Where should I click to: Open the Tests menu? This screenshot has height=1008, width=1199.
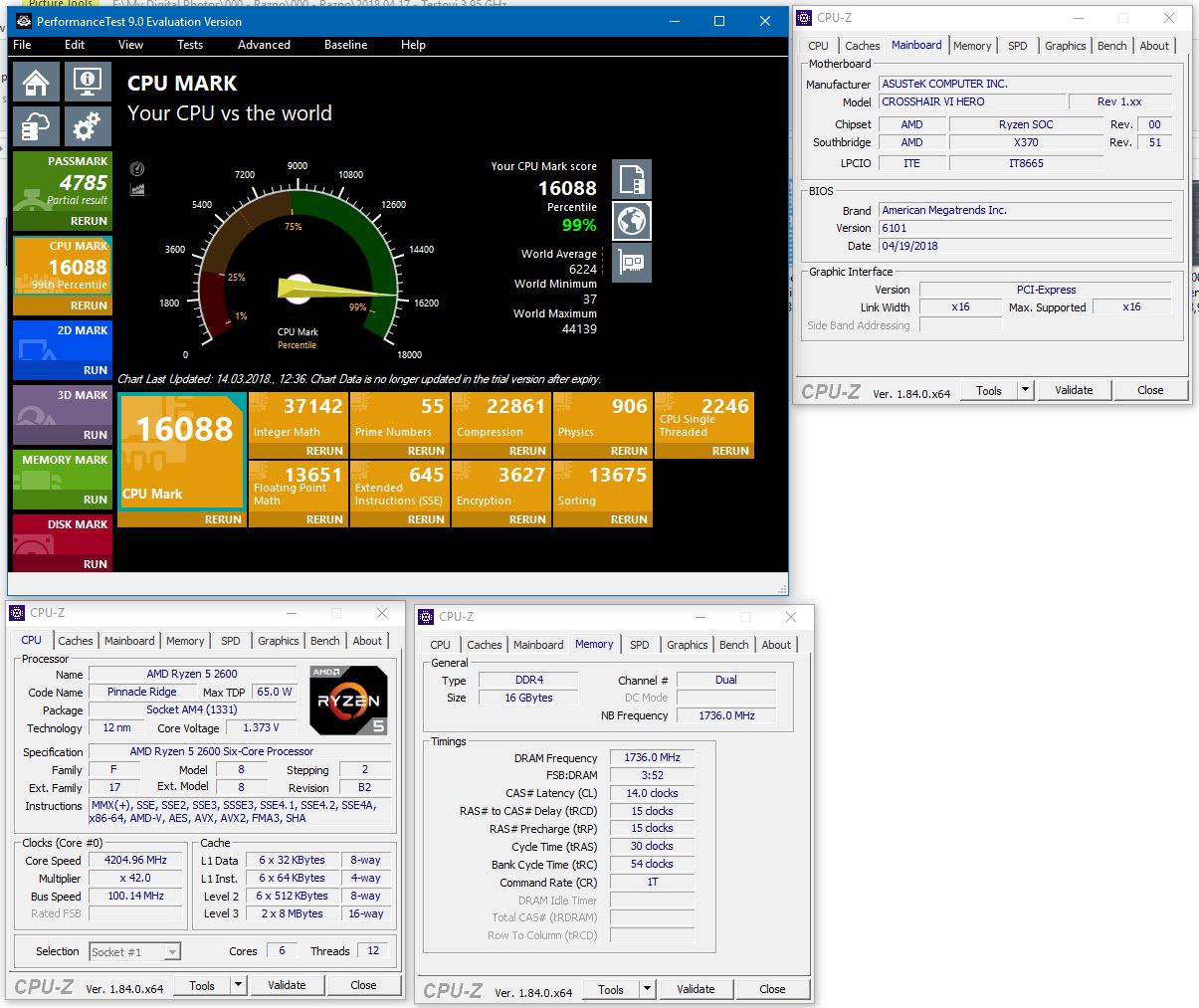coord(190,45)
